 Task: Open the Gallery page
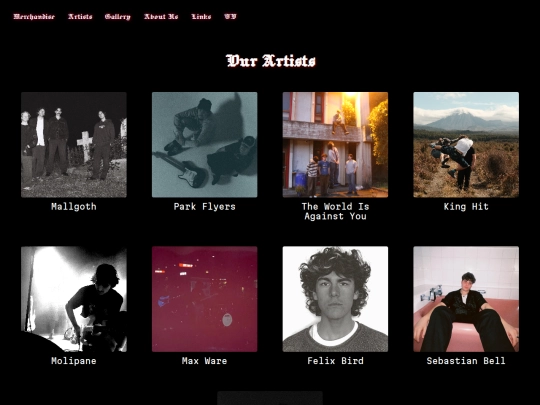[118, 17]
